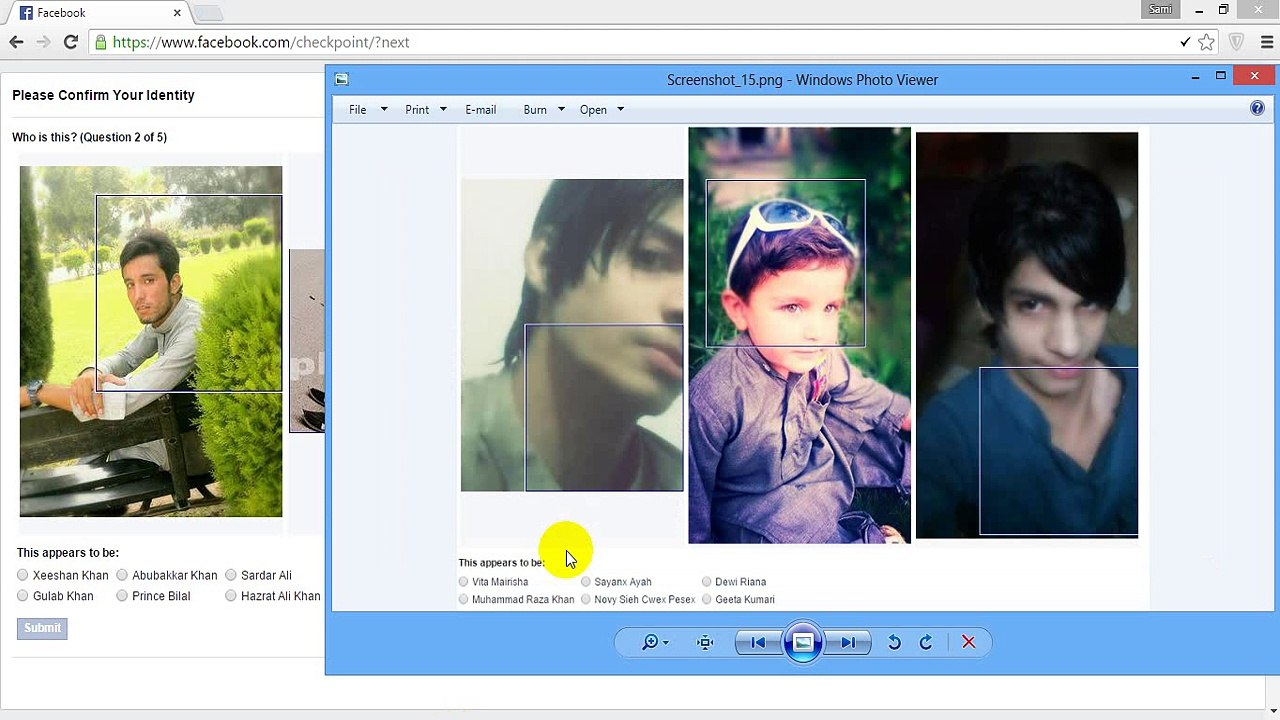Open zoom slider dropdown arrow

666,643
